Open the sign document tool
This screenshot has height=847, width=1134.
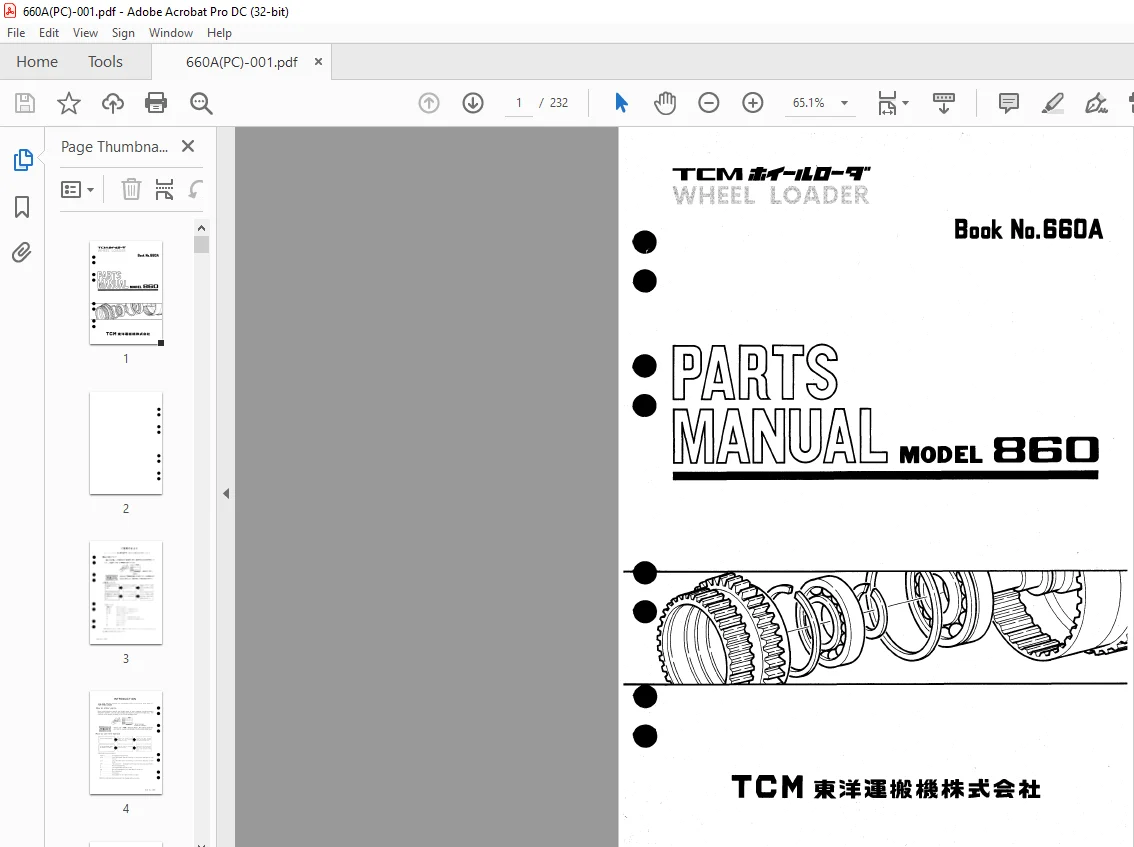click(1096, 103)
